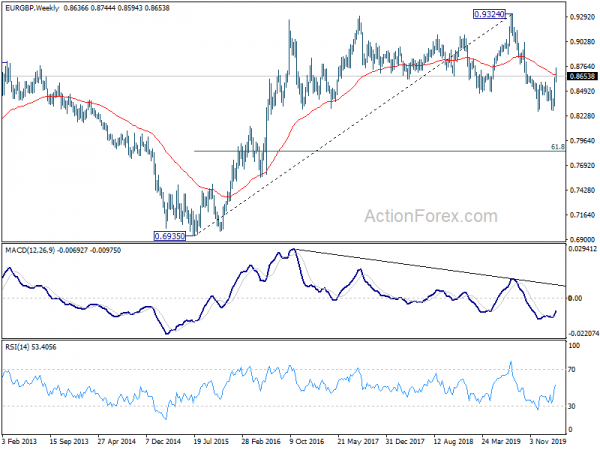Viewport: 600px width, 450px height.
Task: Click the 0.92920 price axis value
Action: (582, 17)
